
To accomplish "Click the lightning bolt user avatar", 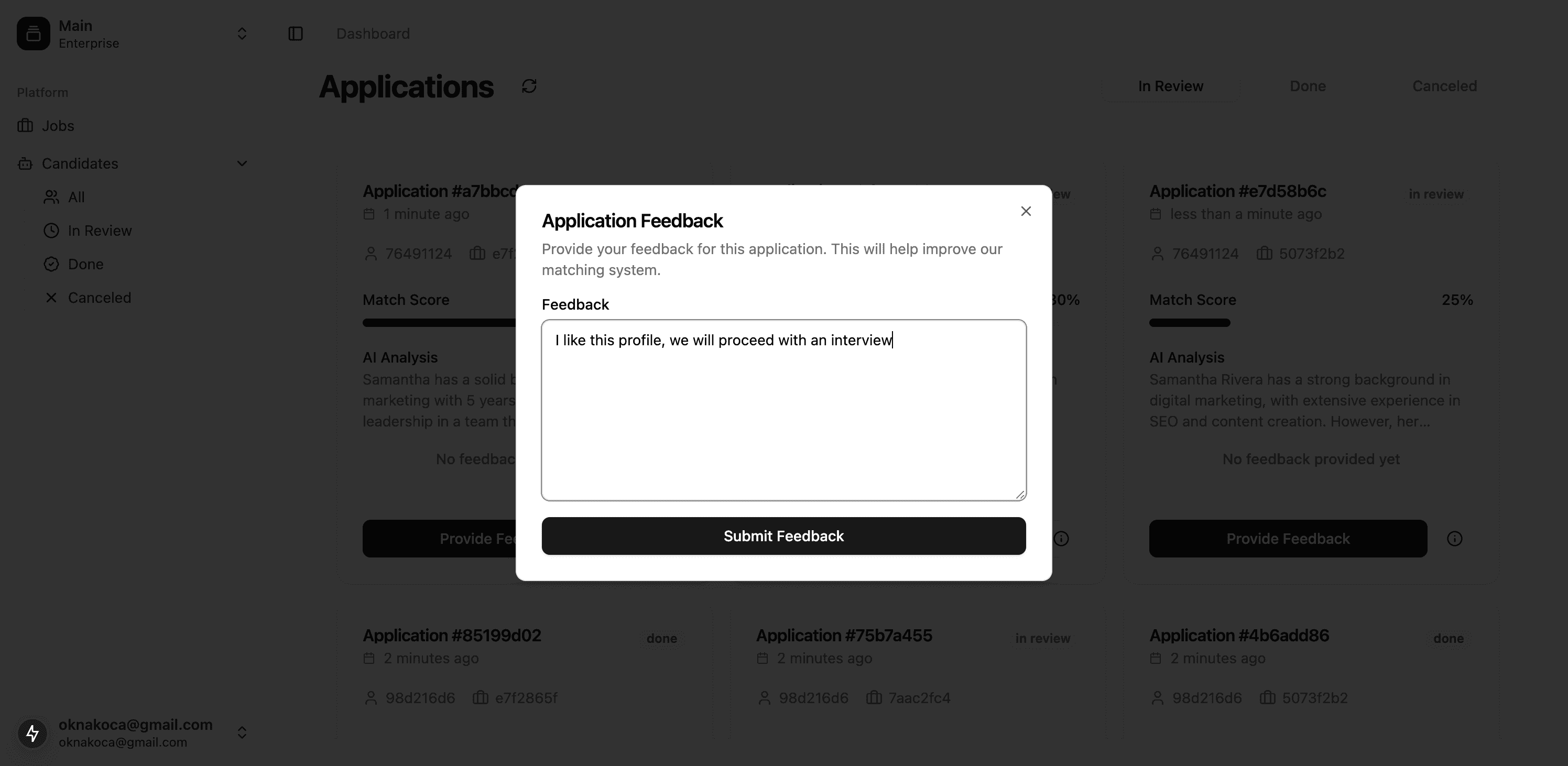I will pos(32,732).
